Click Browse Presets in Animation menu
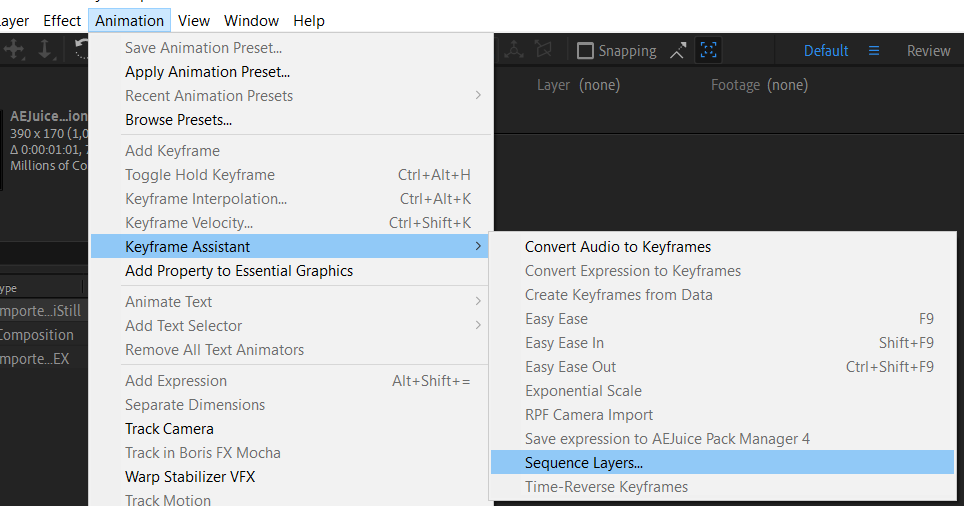The width and height of the screenshot is (964, 506). coord(178,120)
